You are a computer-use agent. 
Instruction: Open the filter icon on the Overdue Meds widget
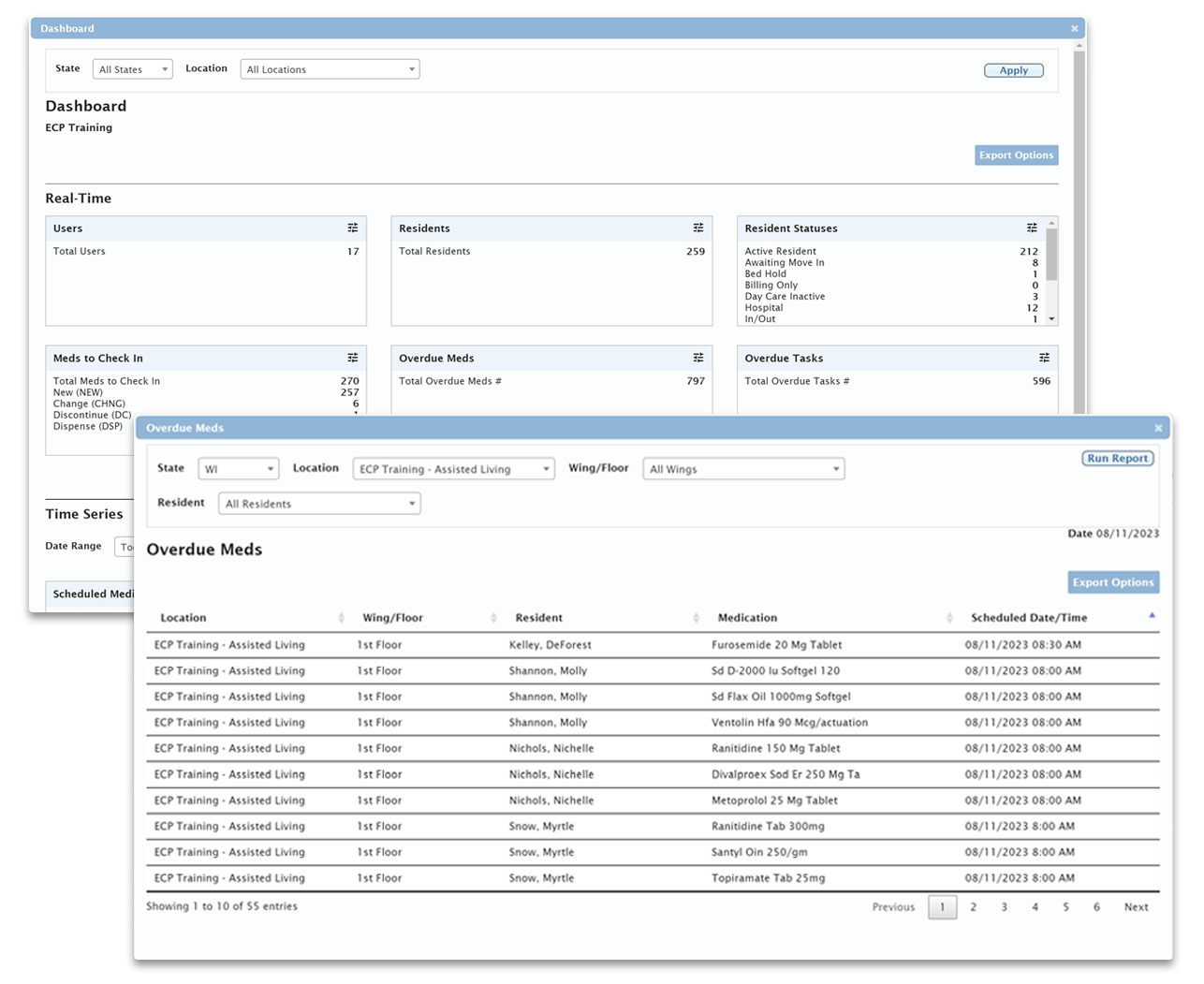coord(697,357)
